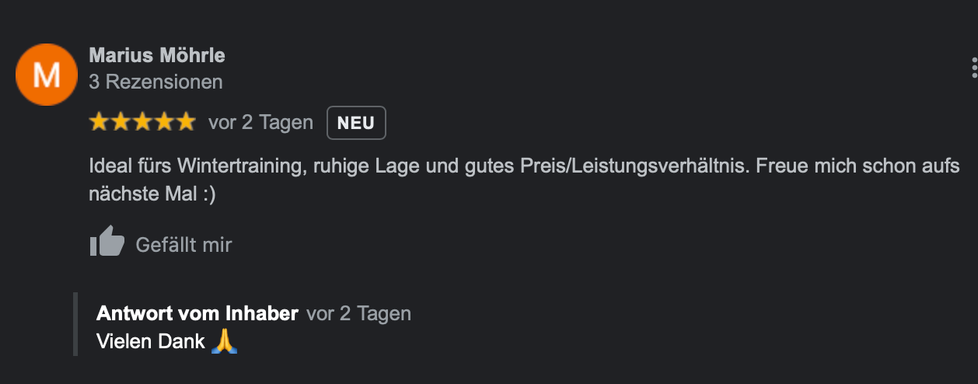Screen dimensions: 978x384
Task: Click the Gefällt mir label
Action: tap(183, 245)
